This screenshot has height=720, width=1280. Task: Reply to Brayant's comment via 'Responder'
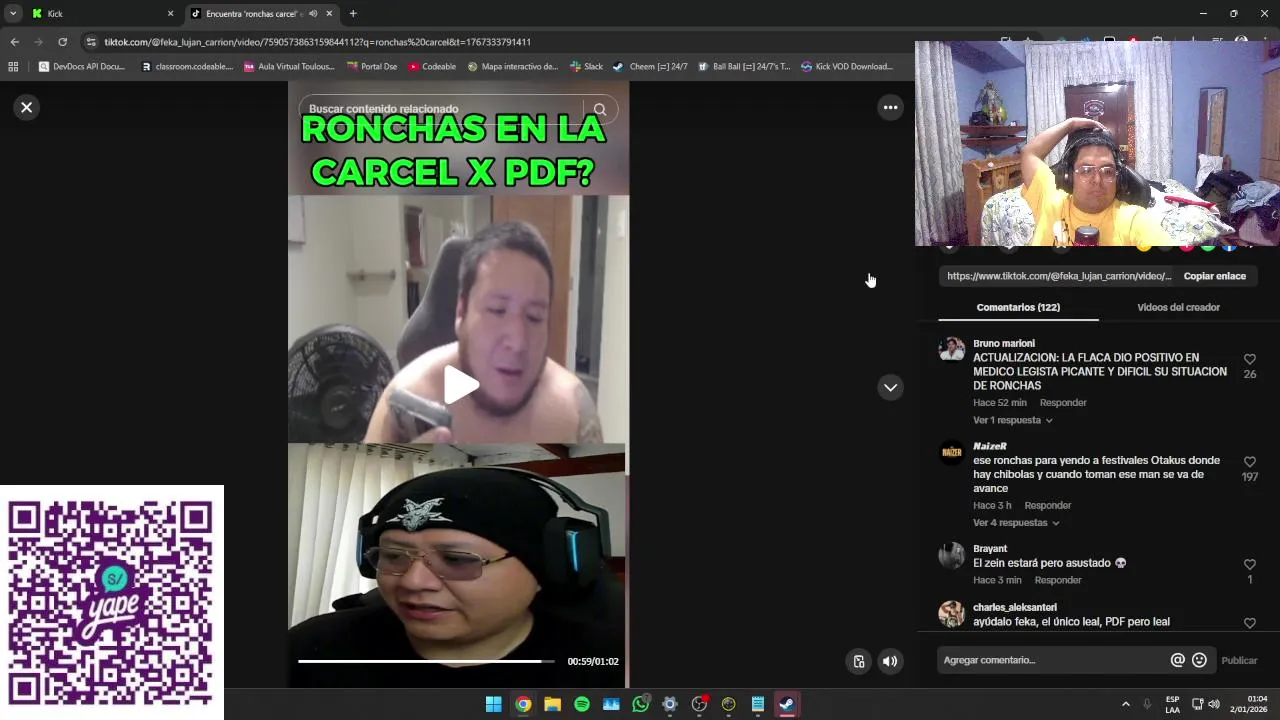click(1058, 580)
